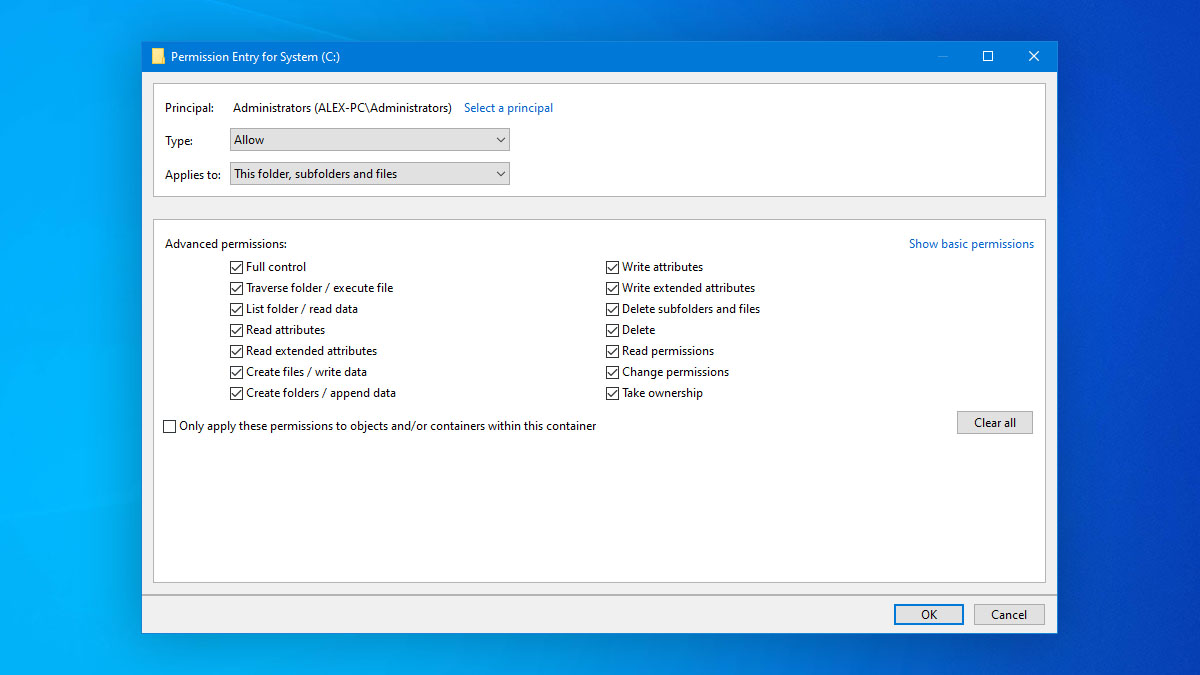Toggle Traverse folder / execute file permission
The height and width of the screenshot is (675, 1200).
point(237,288)
